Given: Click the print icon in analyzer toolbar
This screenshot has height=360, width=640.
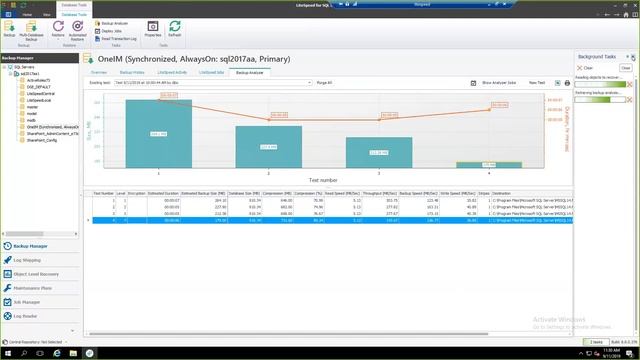Looking at the screenshot, I should pos(567,83).
